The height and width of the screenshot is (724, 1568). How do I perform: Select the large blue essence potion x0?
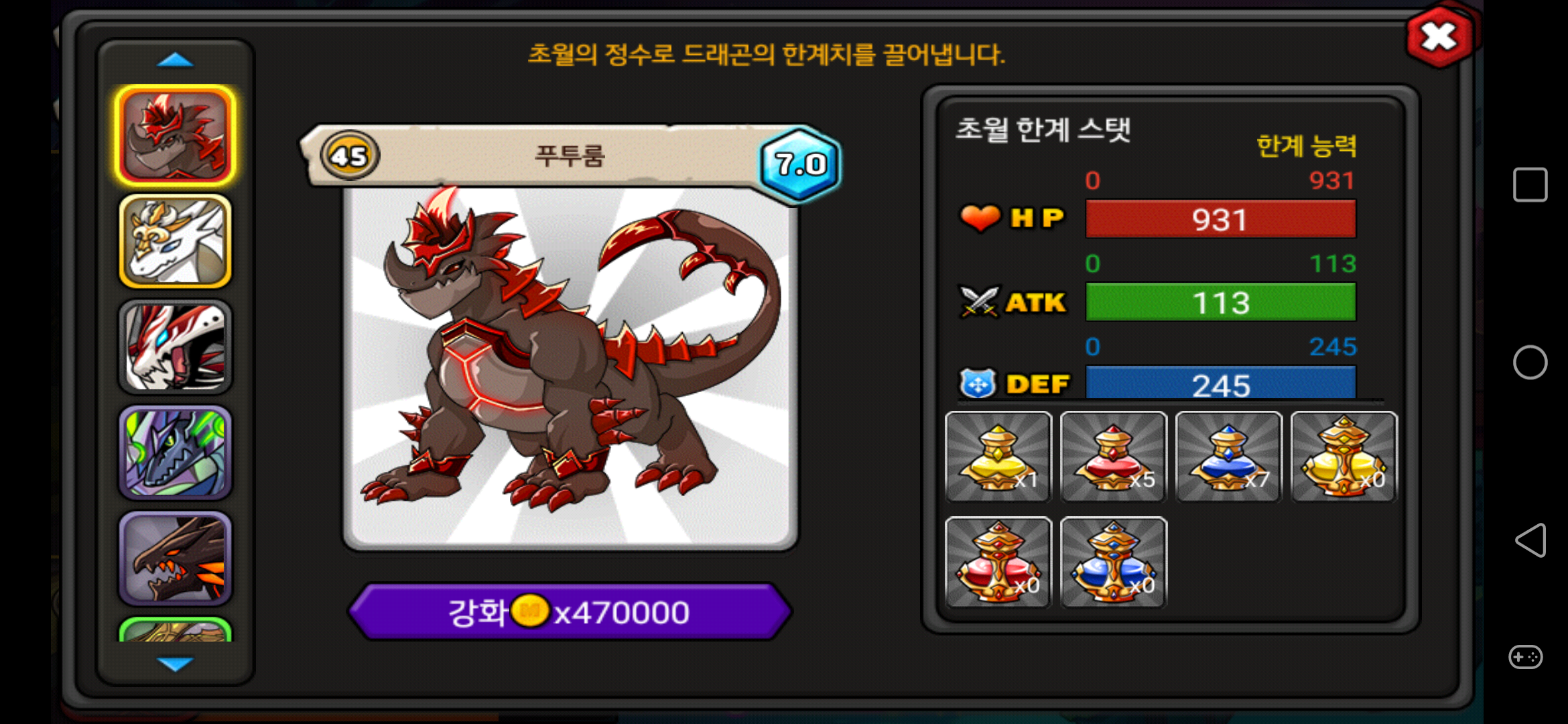[x=1114, y=562]
